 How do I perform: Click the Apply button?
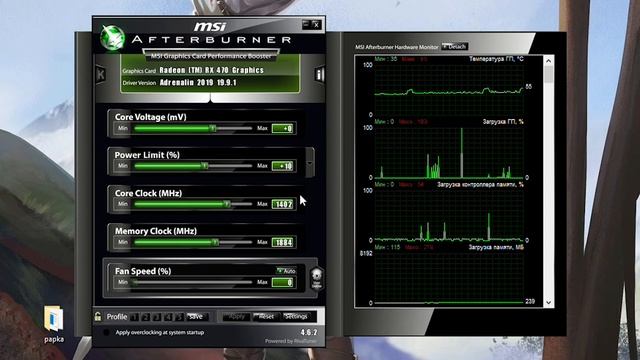pyautogui.click(x=236, y=317)
